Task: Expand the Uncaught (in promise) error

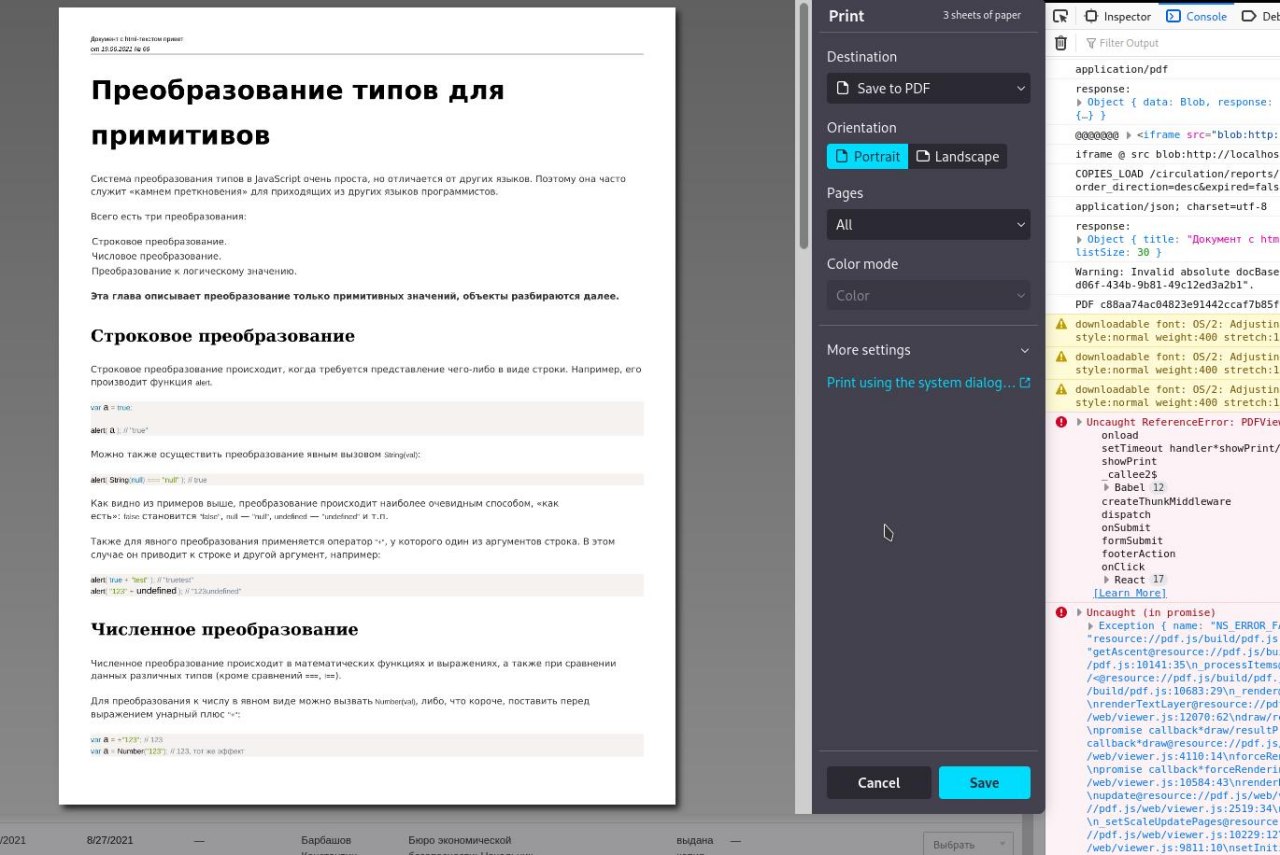Action: point(1080,613)
